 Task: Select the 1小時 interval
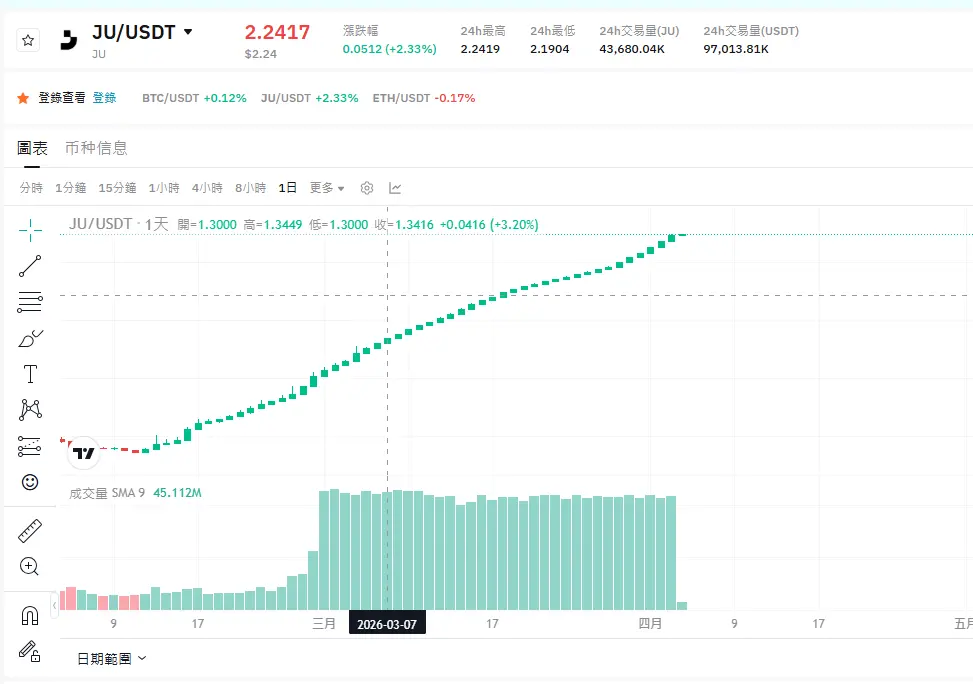[164, 187]
